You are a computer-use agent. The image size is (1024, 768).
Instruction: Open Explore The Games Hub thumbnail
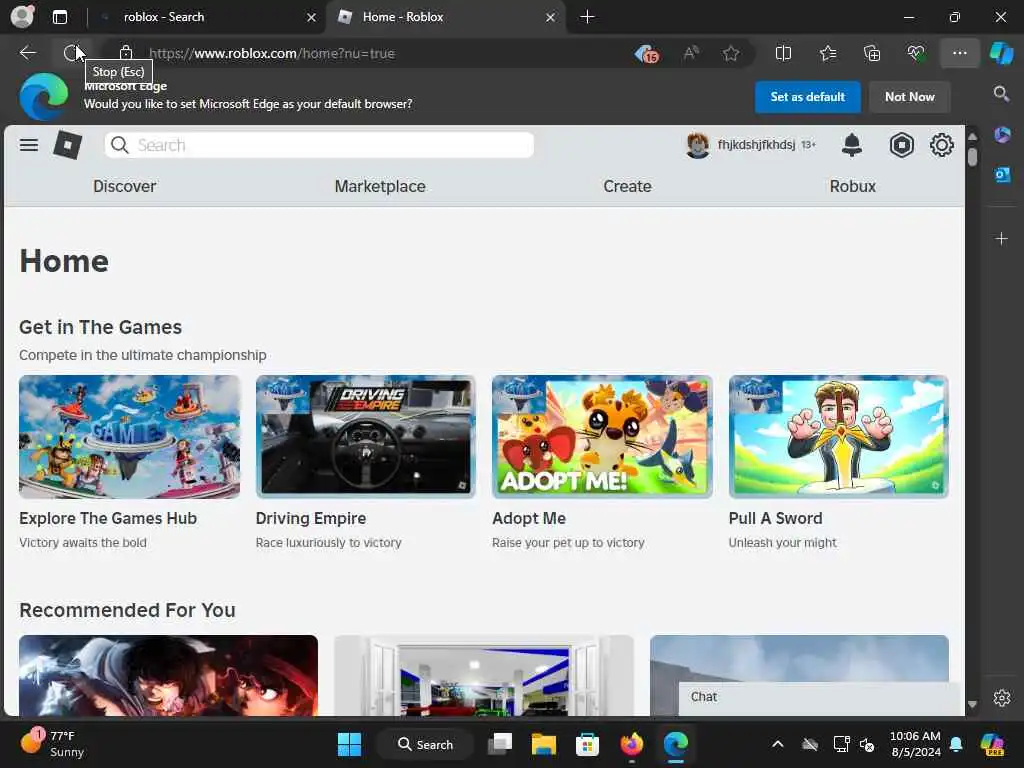[129, 436]
